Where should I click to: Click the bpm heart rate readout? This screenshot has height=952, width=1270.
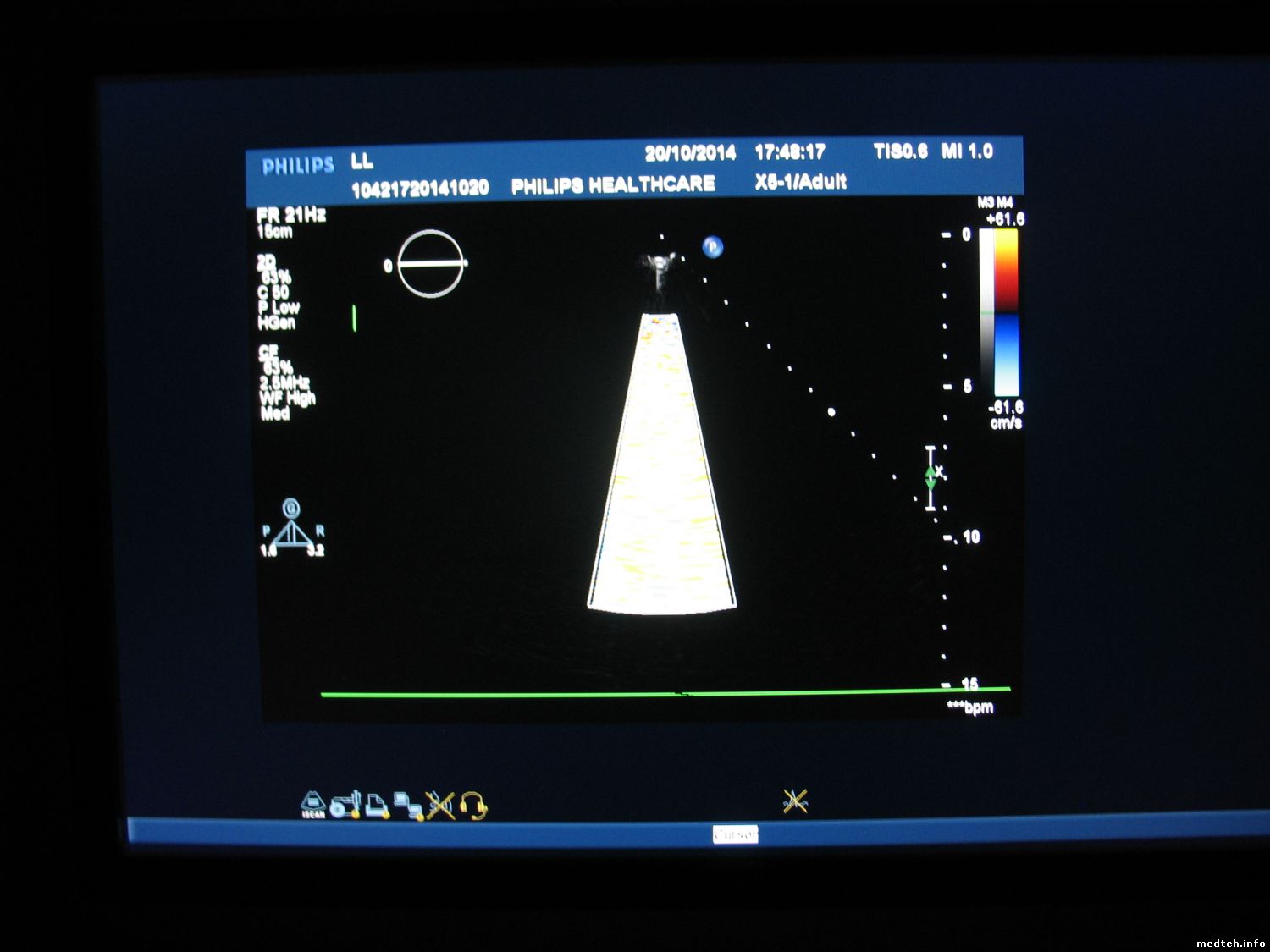click(x=970, y=707)
